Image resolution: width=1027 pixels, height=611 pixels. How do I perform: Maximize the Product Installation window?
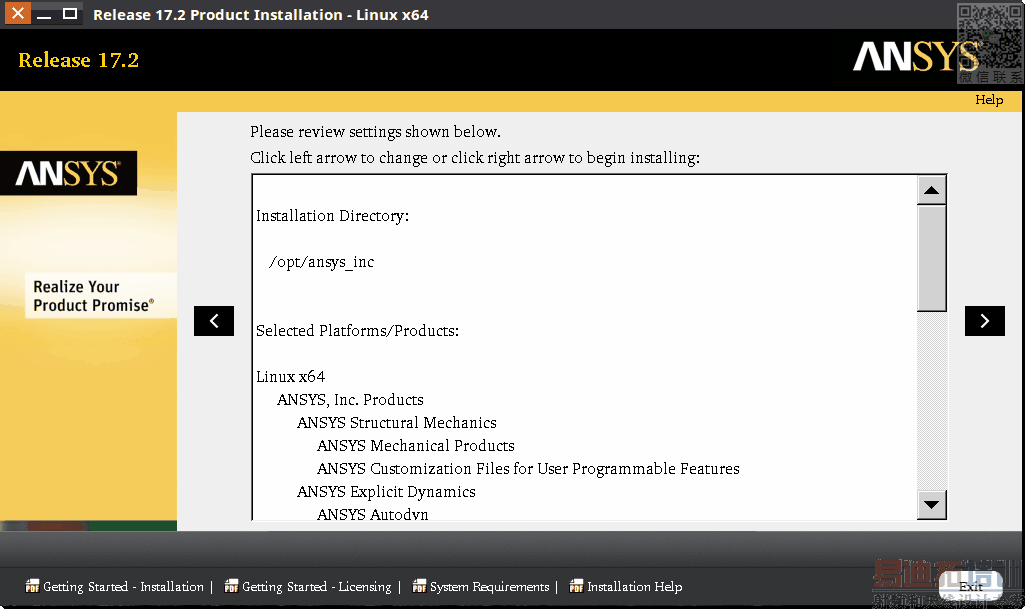tap(70, 14)
